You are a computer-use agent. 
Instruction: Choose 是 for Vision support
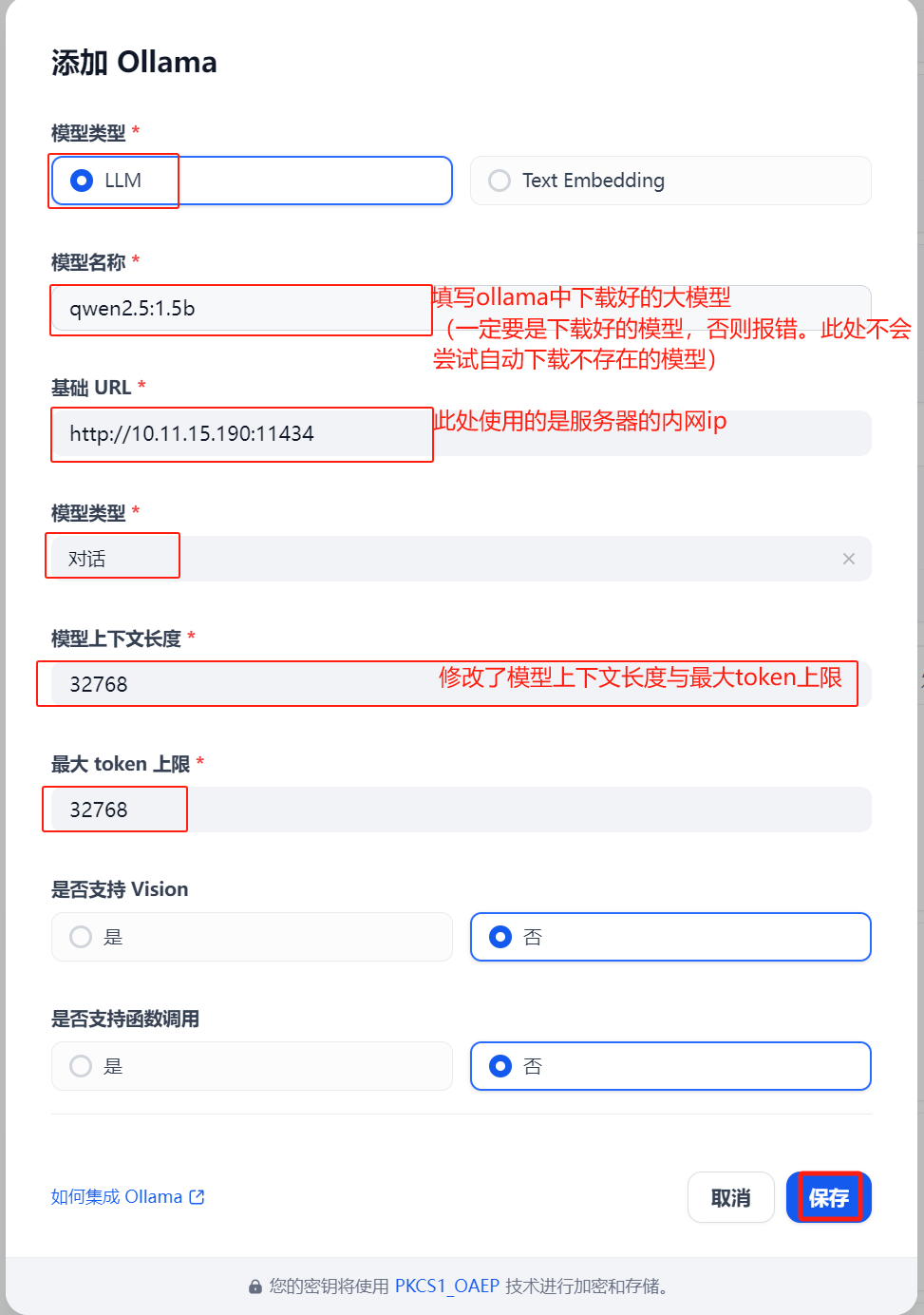[82, 937]
